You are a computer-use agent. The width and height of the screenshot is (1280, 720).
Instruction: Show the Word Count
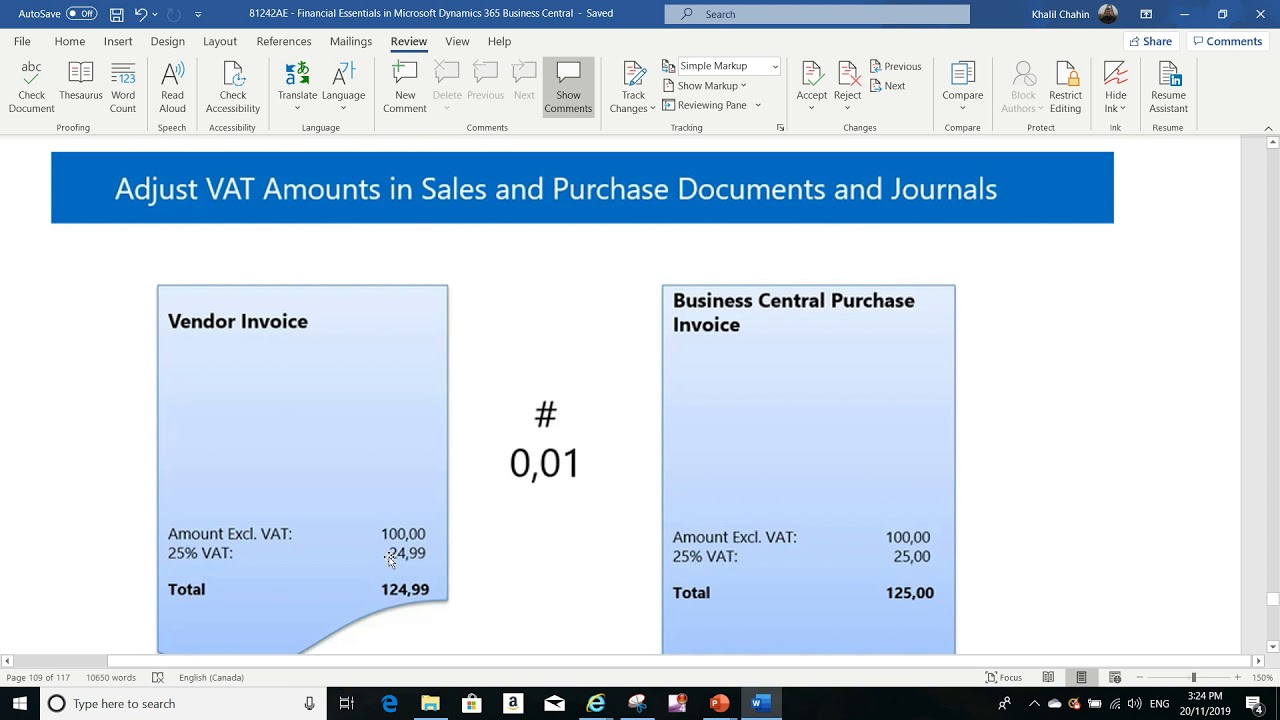[123, 87]
